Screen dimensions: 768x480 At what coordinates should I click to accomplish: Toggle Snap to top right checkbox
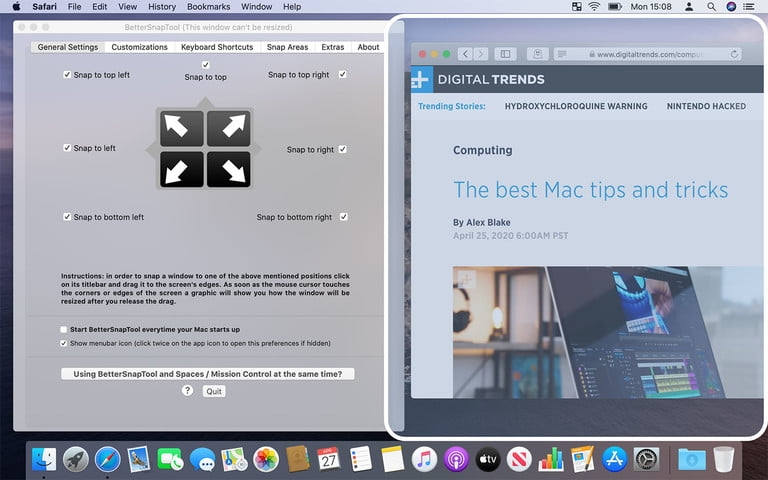[x=342, y=74]
